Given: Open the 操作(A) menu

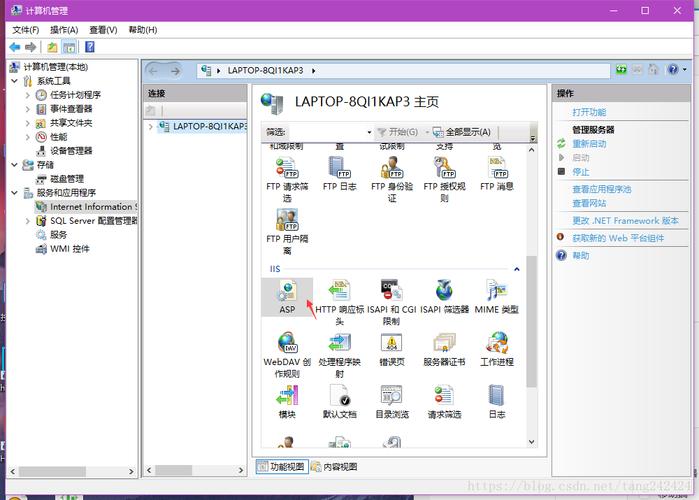Looking at the screenshot, I should tap(64, 30).
